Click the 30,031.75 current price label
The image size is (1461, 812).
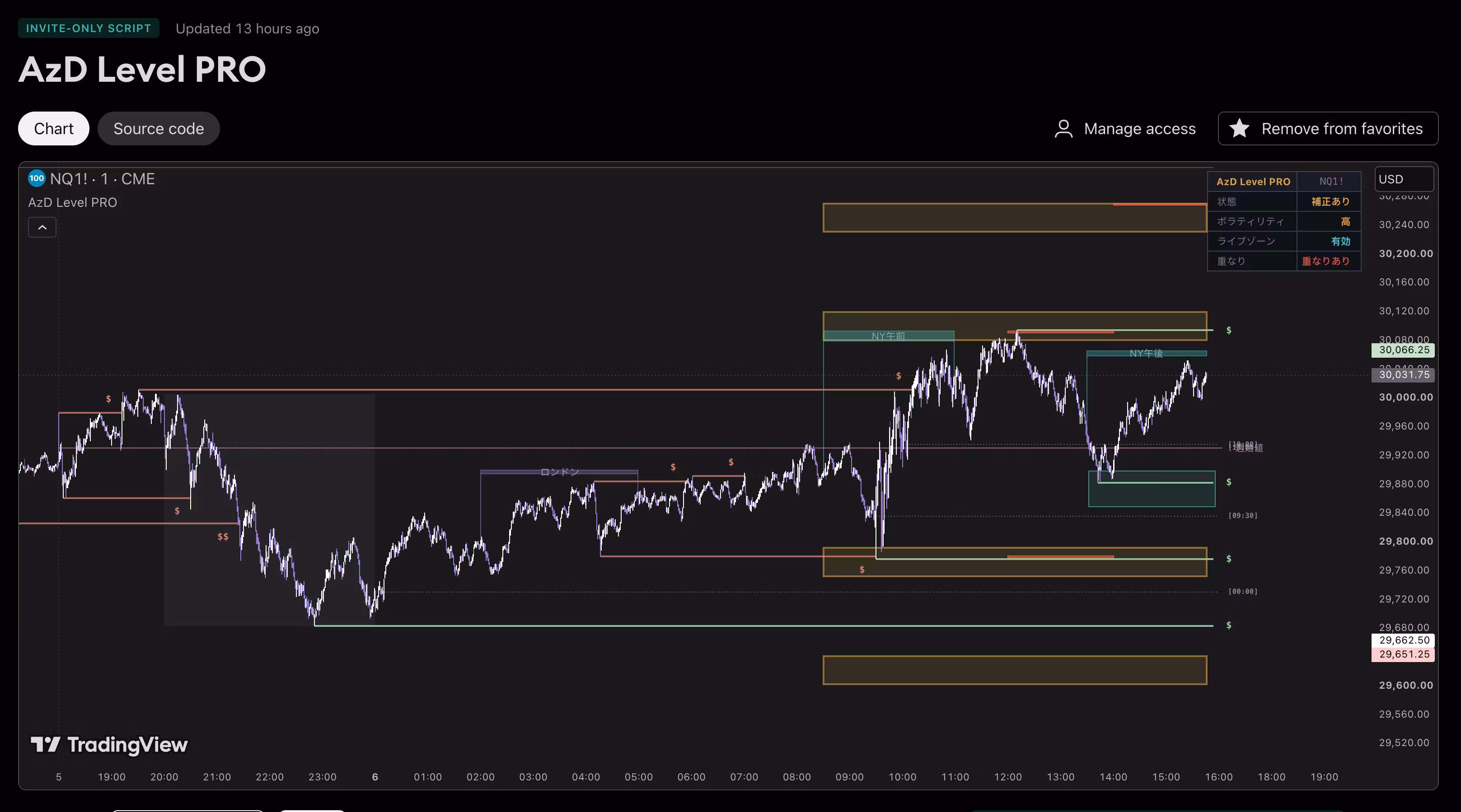point(1403,375)
